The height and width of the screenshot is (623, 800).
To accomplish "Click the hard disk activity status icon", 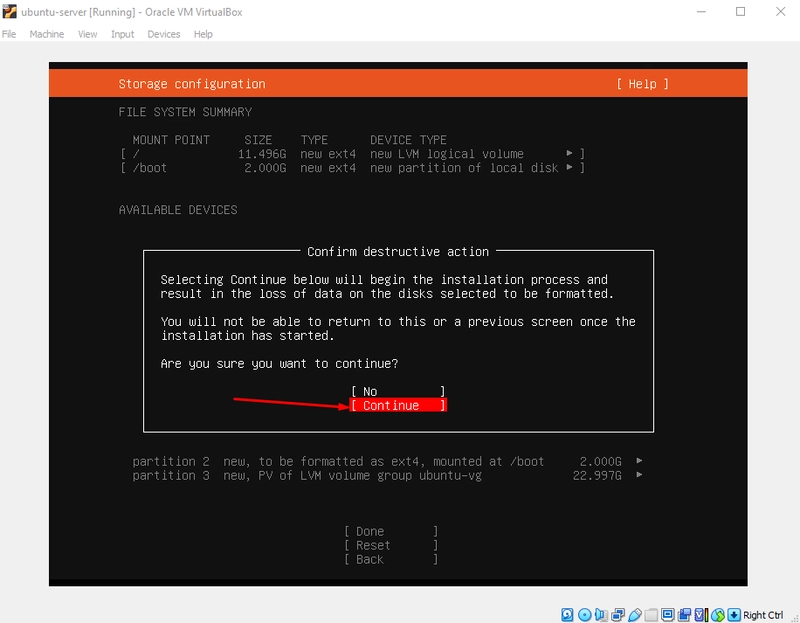I will point(567,615).
